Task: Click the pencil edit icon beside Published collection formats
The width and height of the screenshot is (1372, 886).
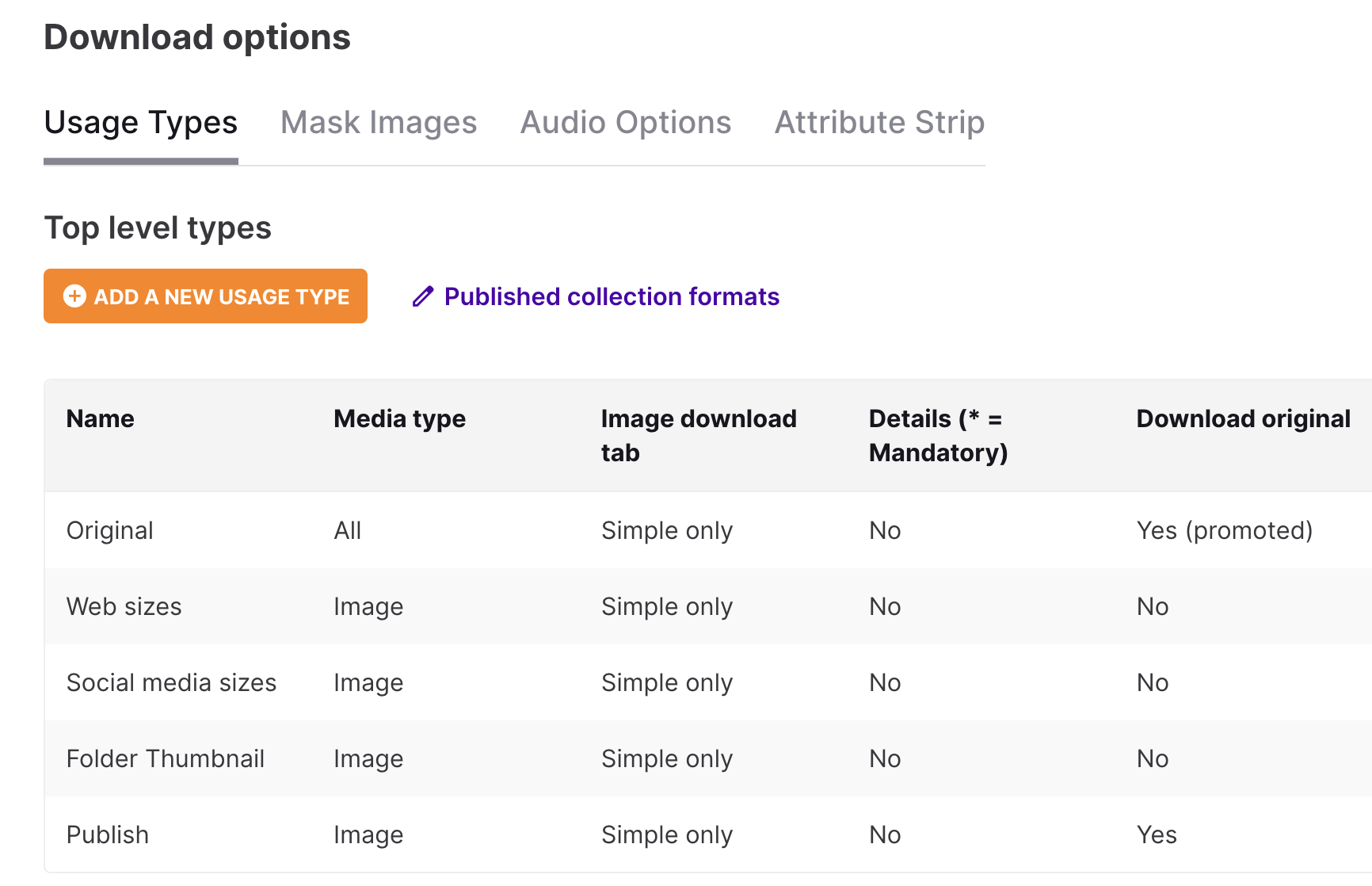Action: tap(422, 296)
